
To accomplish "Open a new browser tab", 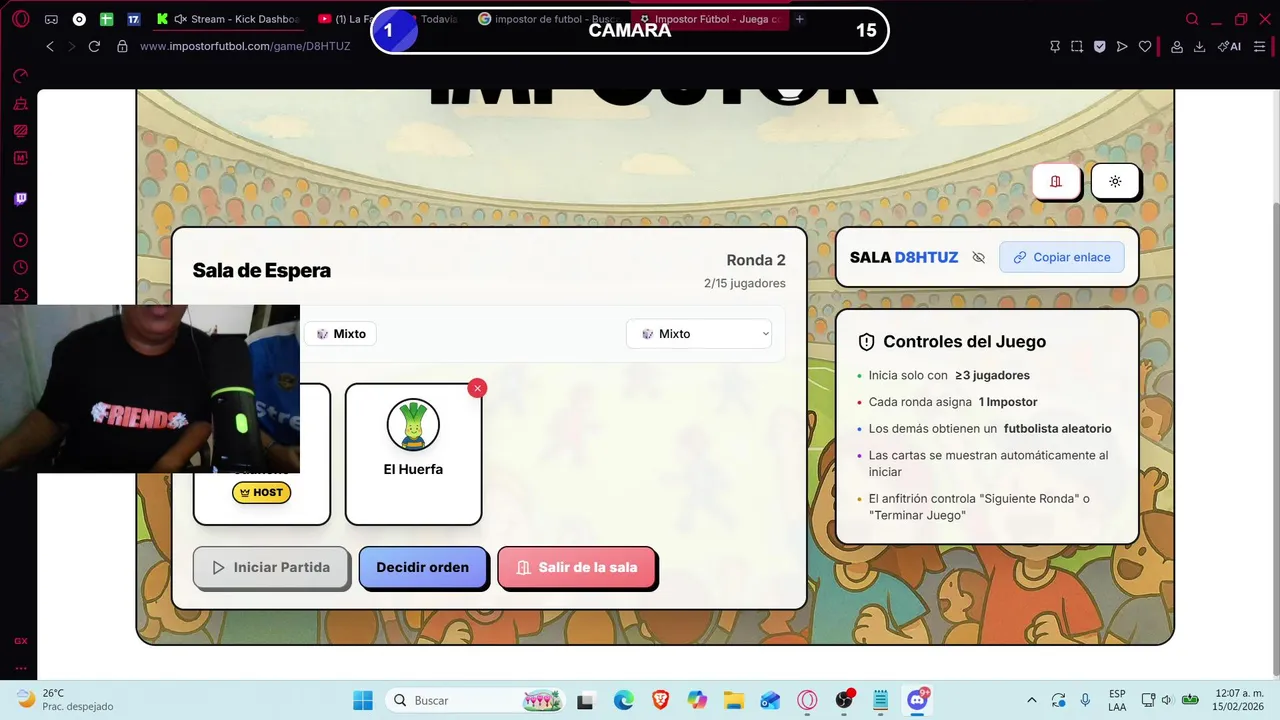I will pos(799,19).
